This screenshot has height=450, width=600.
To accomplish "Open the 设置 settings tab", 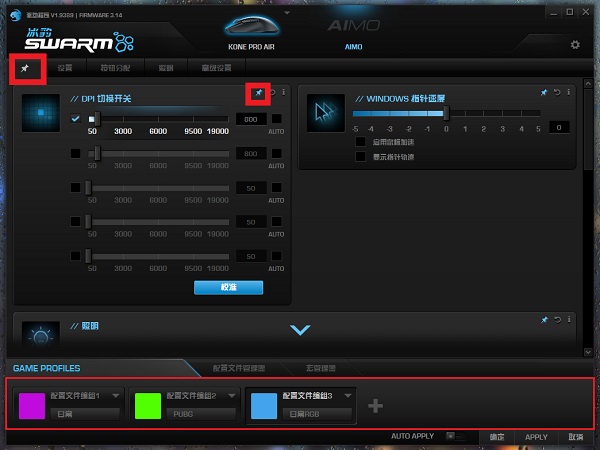I will pyautogui.click(x=65, y=68).
